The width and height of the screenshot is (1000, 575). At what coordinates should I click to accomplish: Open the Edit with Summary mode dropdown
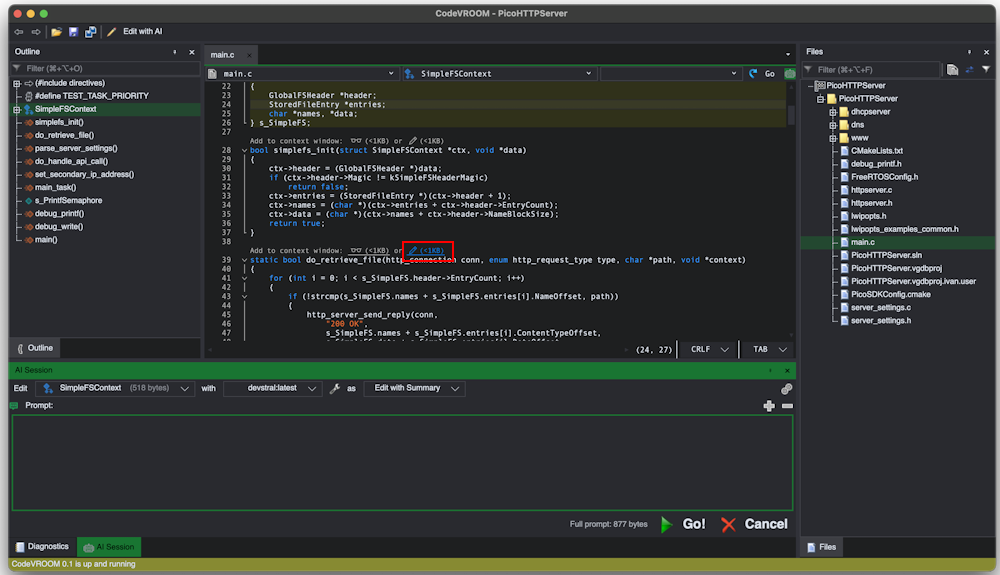pyautogui.click(x=415, y=388)
